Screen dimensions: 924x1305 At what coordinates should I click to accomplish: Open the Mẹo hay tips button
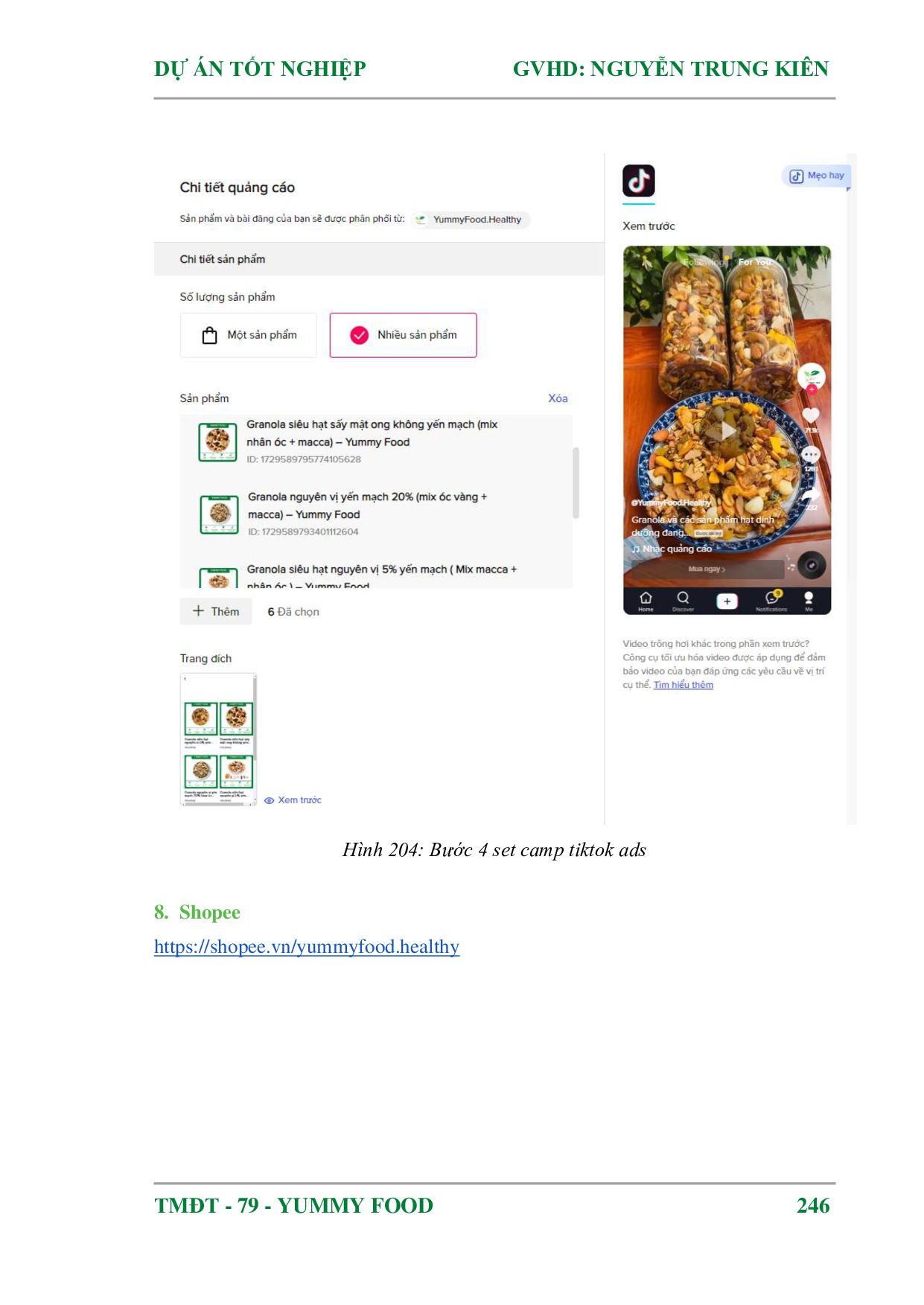coord(816,176)
